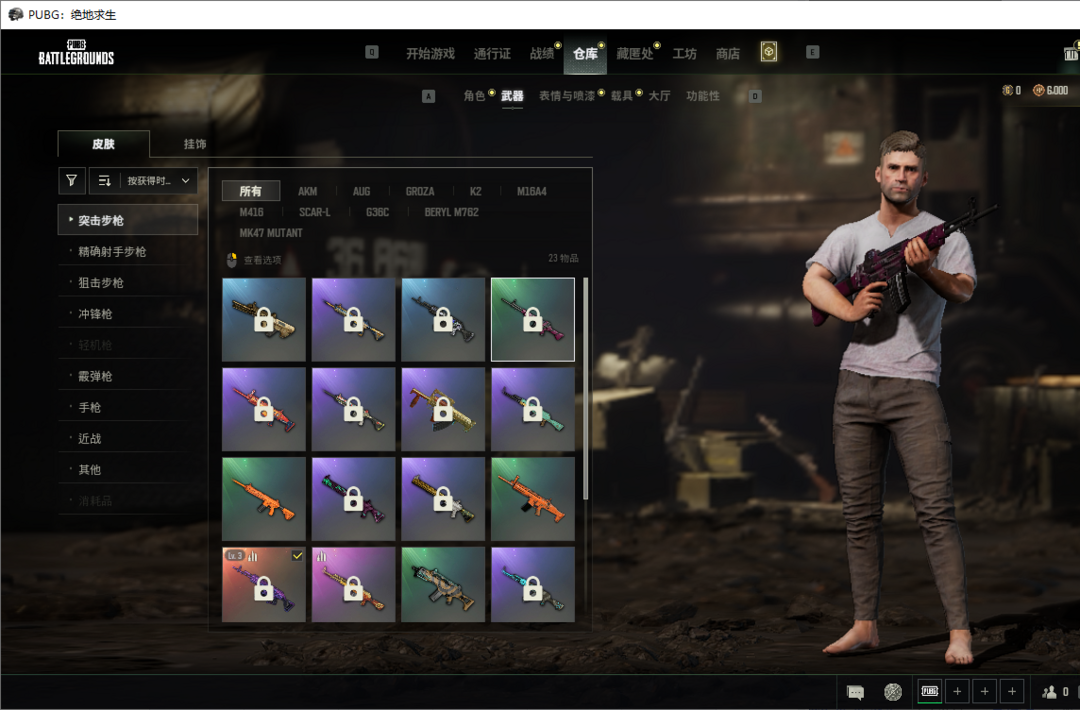Click the Q key navigation hint
Image resolution: width=1080 pixels, height=710 pixels.
(372, 52)
